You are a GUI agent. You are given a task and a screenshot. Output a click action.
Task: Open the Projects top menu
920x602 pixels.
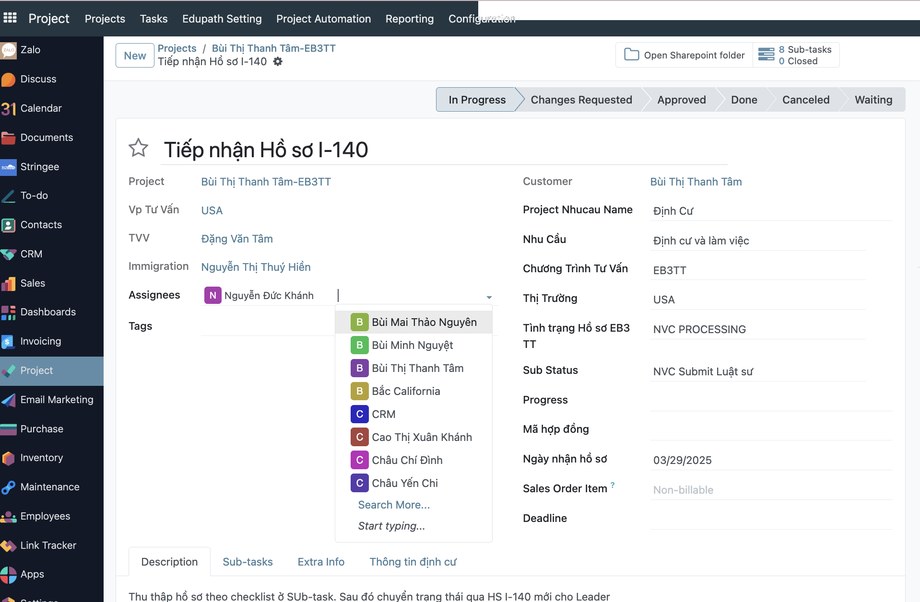104,19
